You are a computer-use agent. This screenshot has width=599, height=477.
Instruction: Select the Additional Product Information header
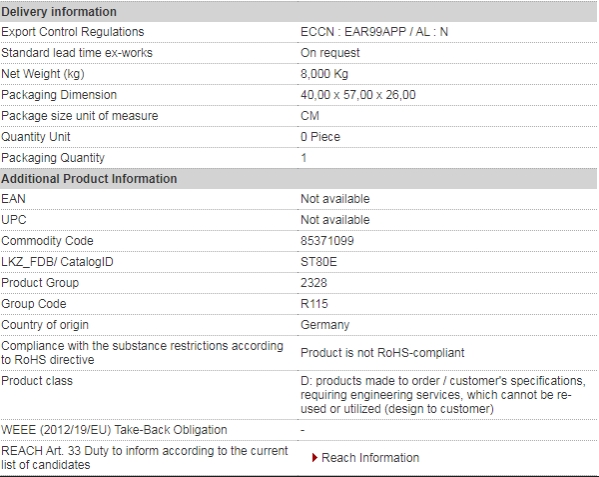299,179
